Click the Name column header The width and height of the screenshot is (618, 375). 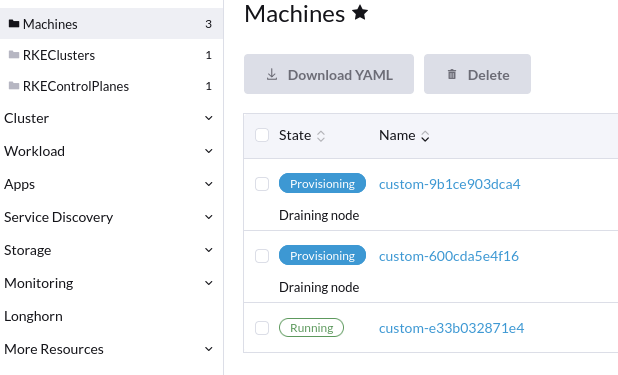click(x=397, y=135)
